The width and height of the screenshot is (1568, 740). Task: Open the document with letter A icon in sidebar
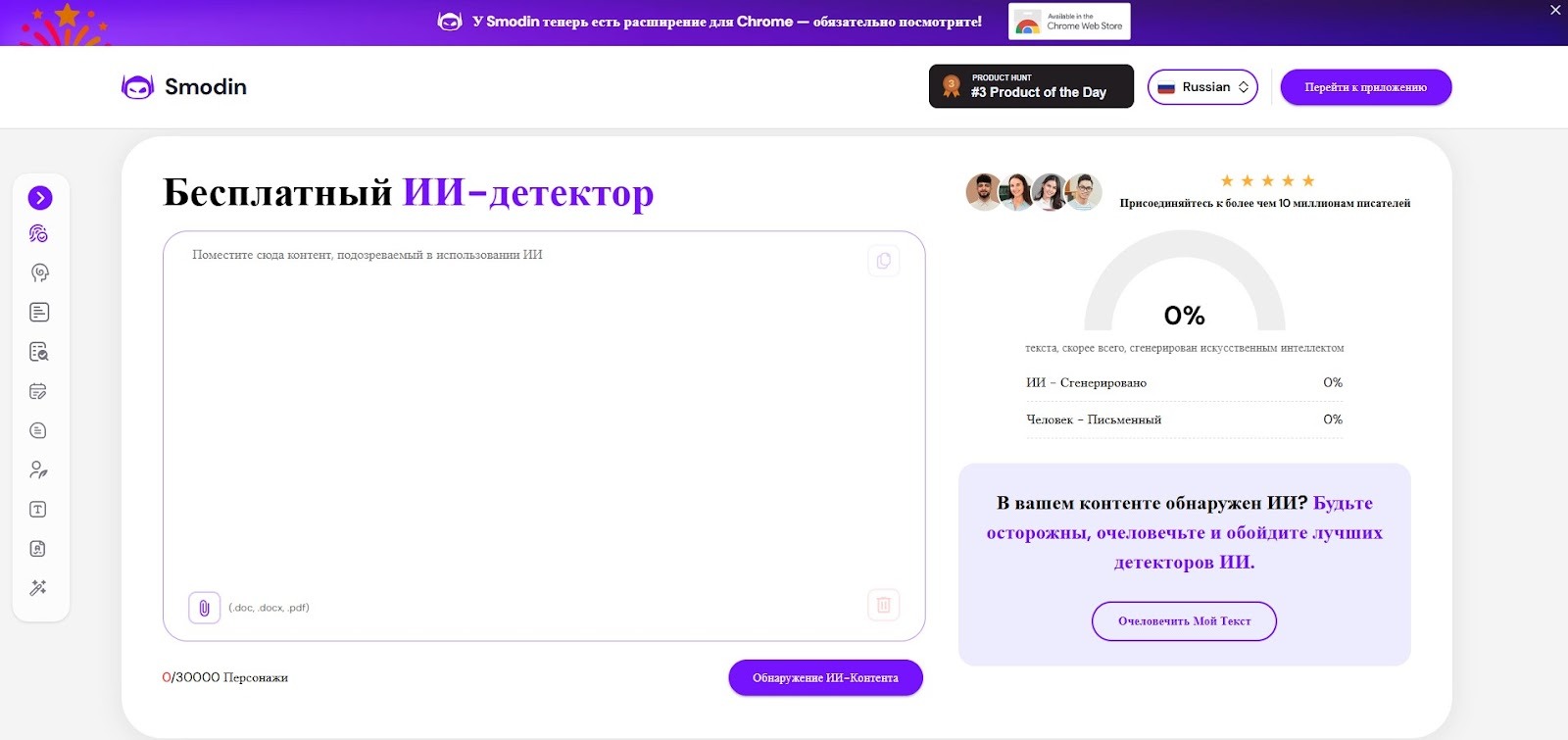38,549
